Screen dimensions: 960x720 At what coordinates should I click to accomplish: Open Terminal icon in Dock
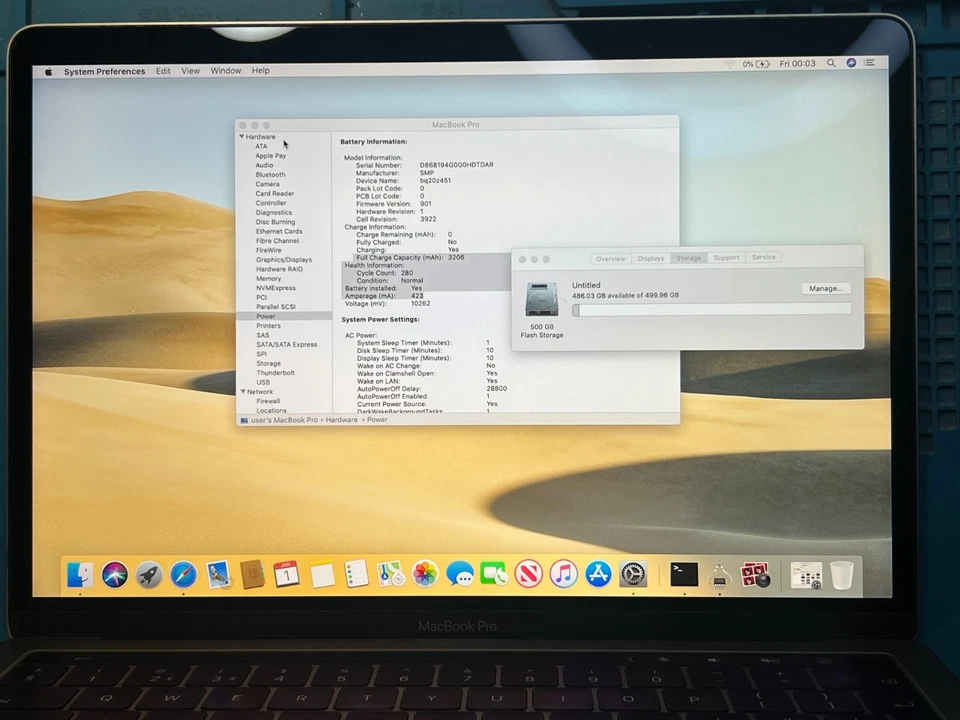pyautogui.click(x=684, y=574)
